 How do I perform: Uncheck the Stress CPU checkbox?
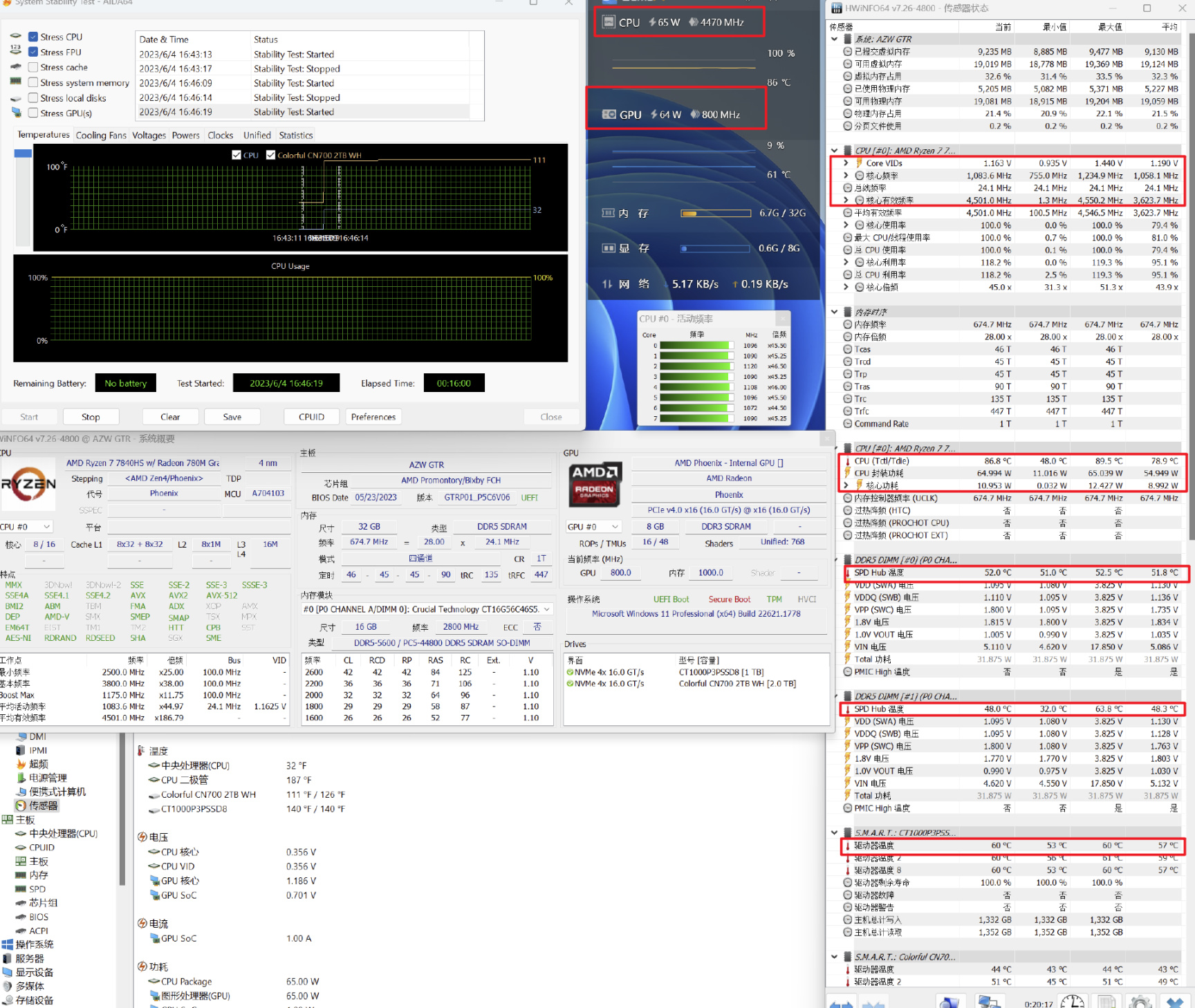pos(33,37)
